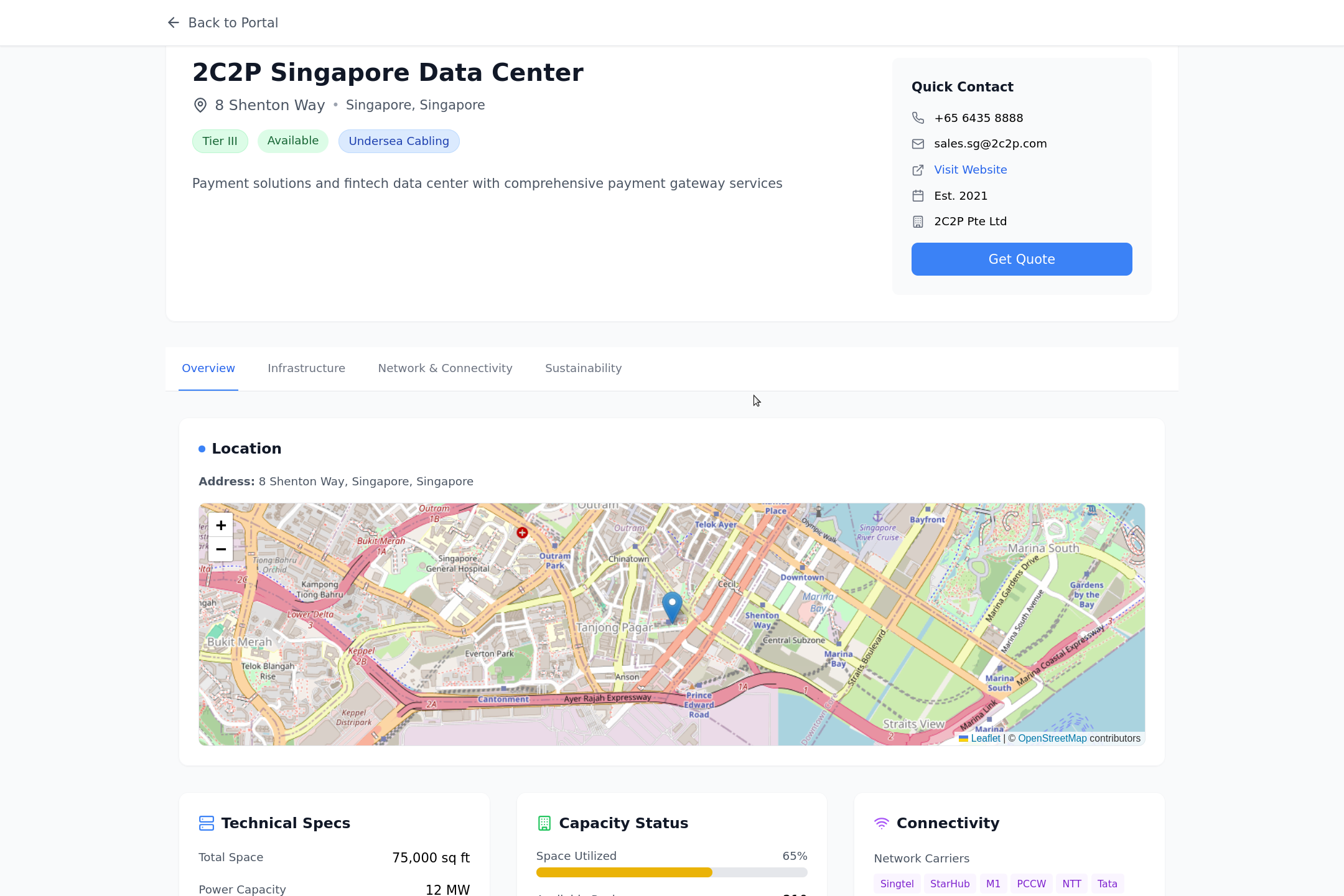This screenshot has height=896, width=1344.
Task: Click the Leaflet attribution link
Action: coord(986,739)
